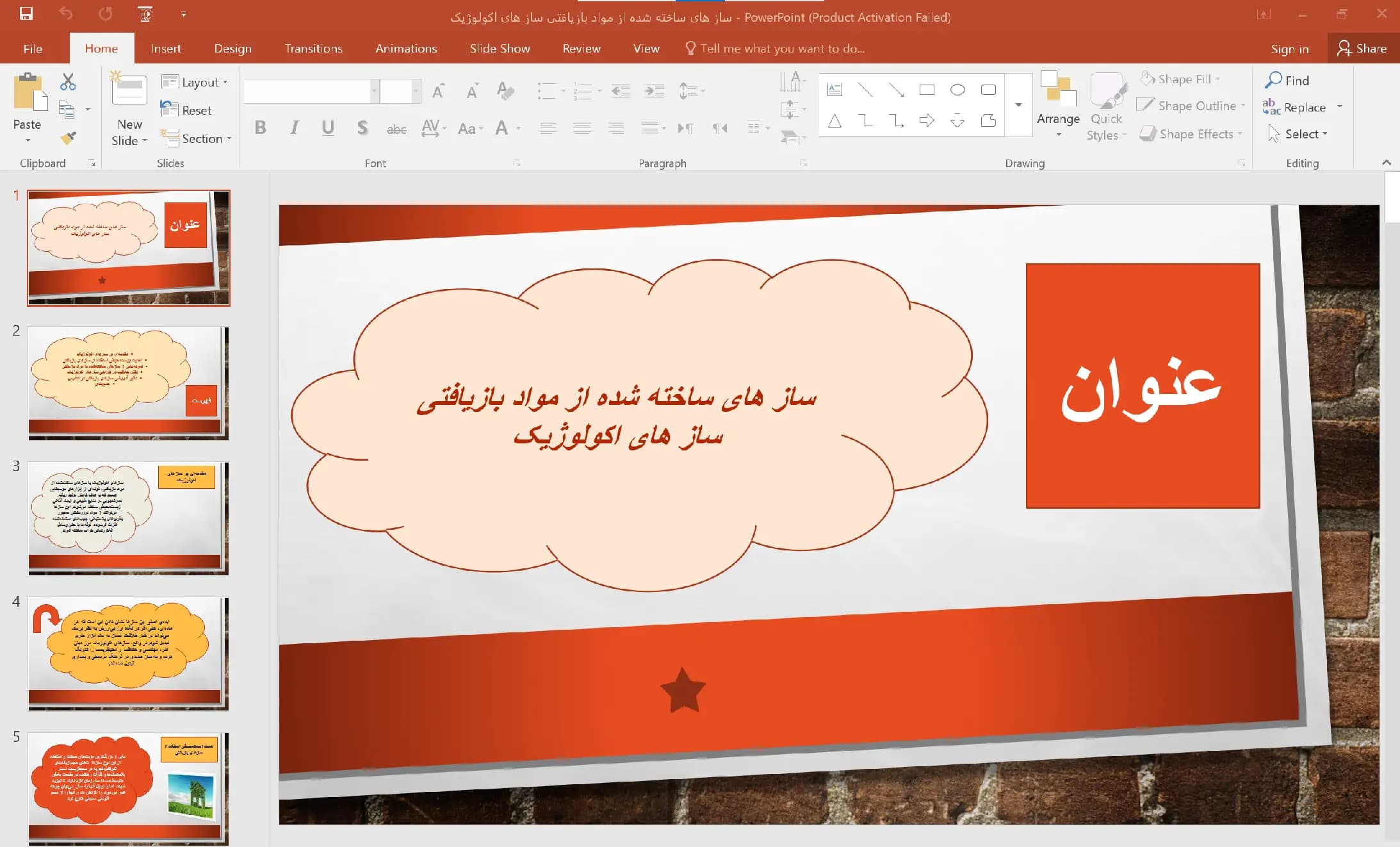Toggle Strikethrough formatting
Screen dimensions: 1400x847
click(x=396, y=129)
